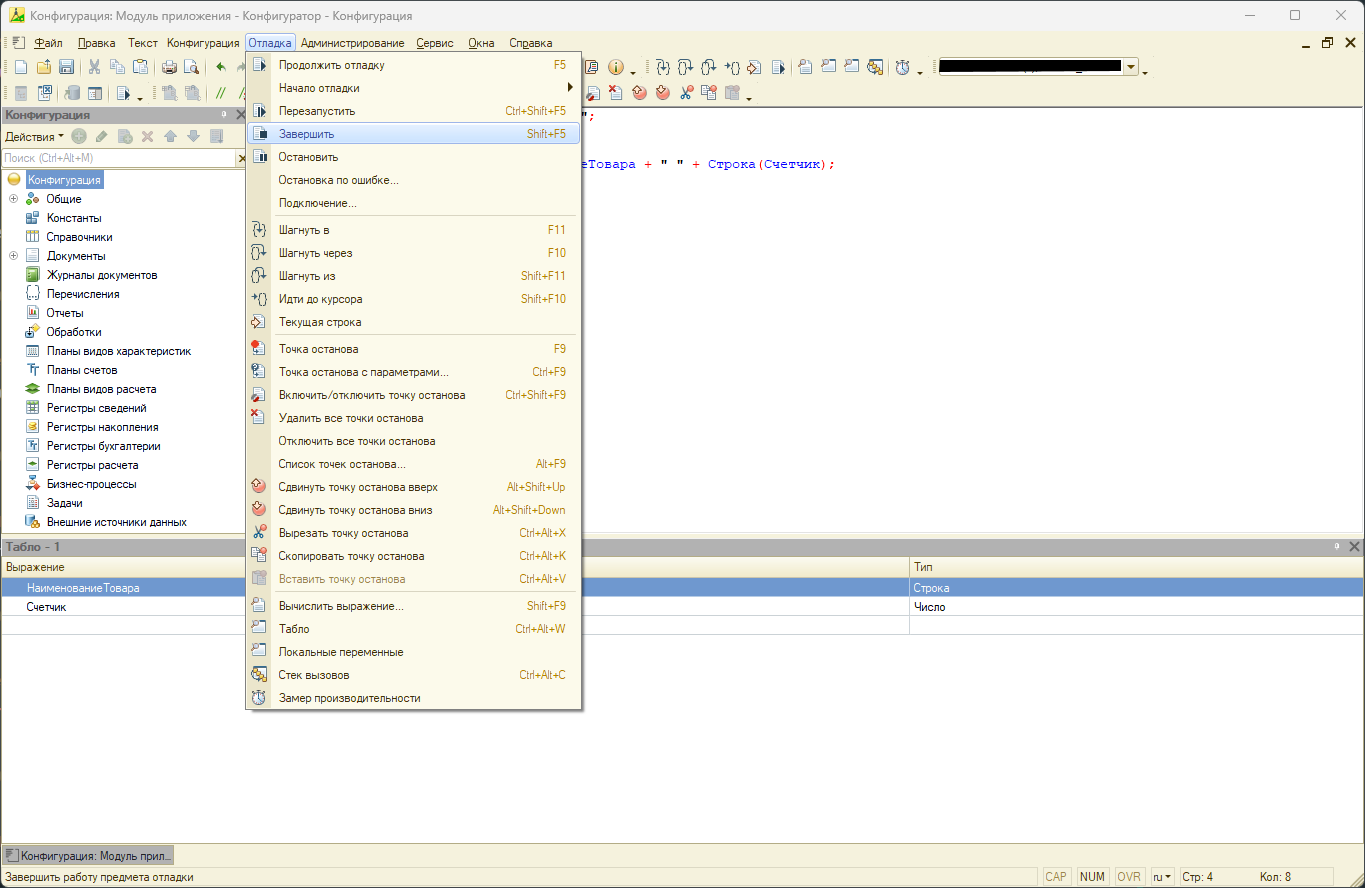Image resolution: width=1365 pixels, height=888 pixels.
Task: Click the Step Out debug toolbar icon
Action: point(709,67)
